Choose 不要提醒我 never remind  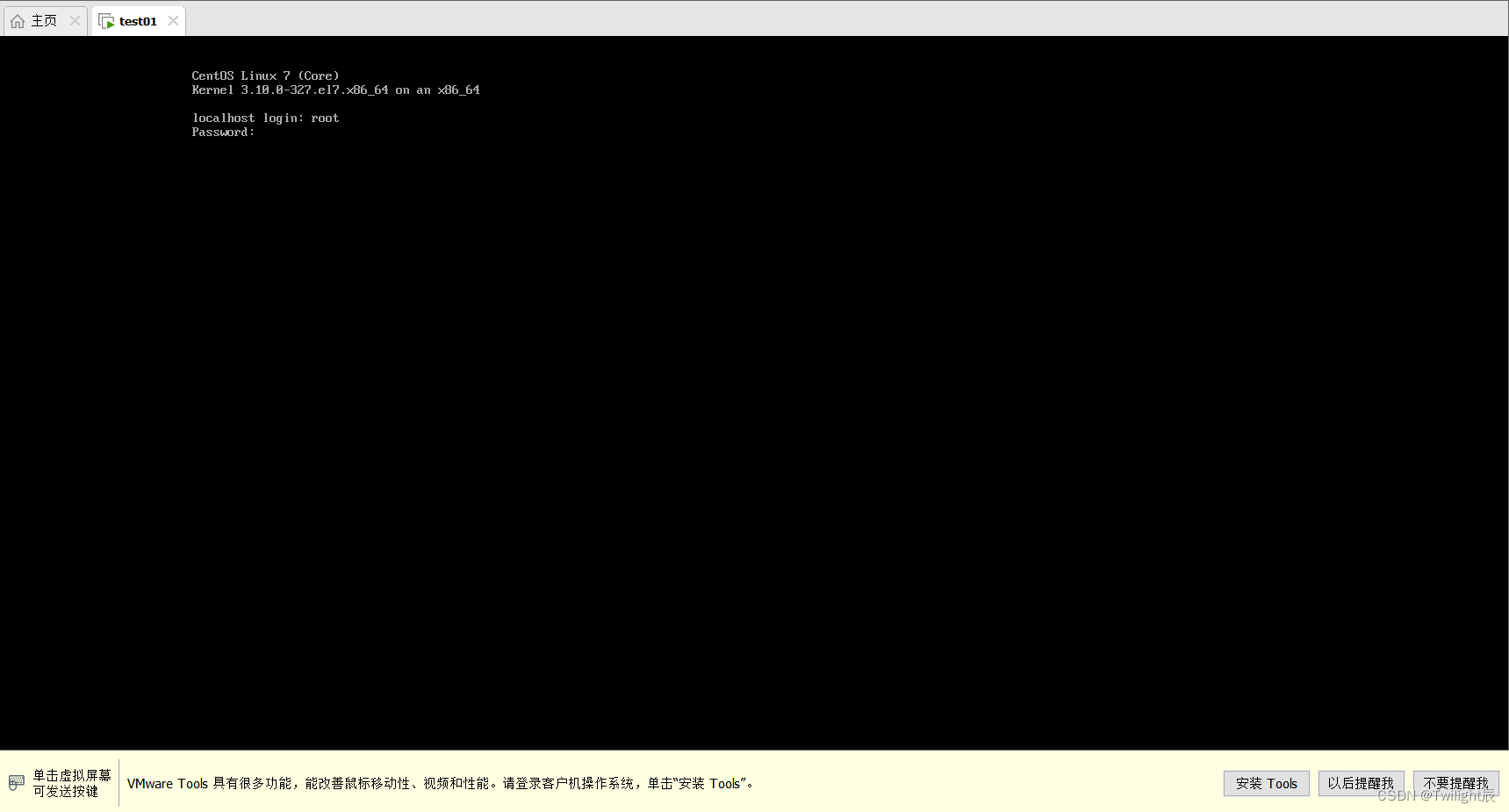click(1455, 783)
